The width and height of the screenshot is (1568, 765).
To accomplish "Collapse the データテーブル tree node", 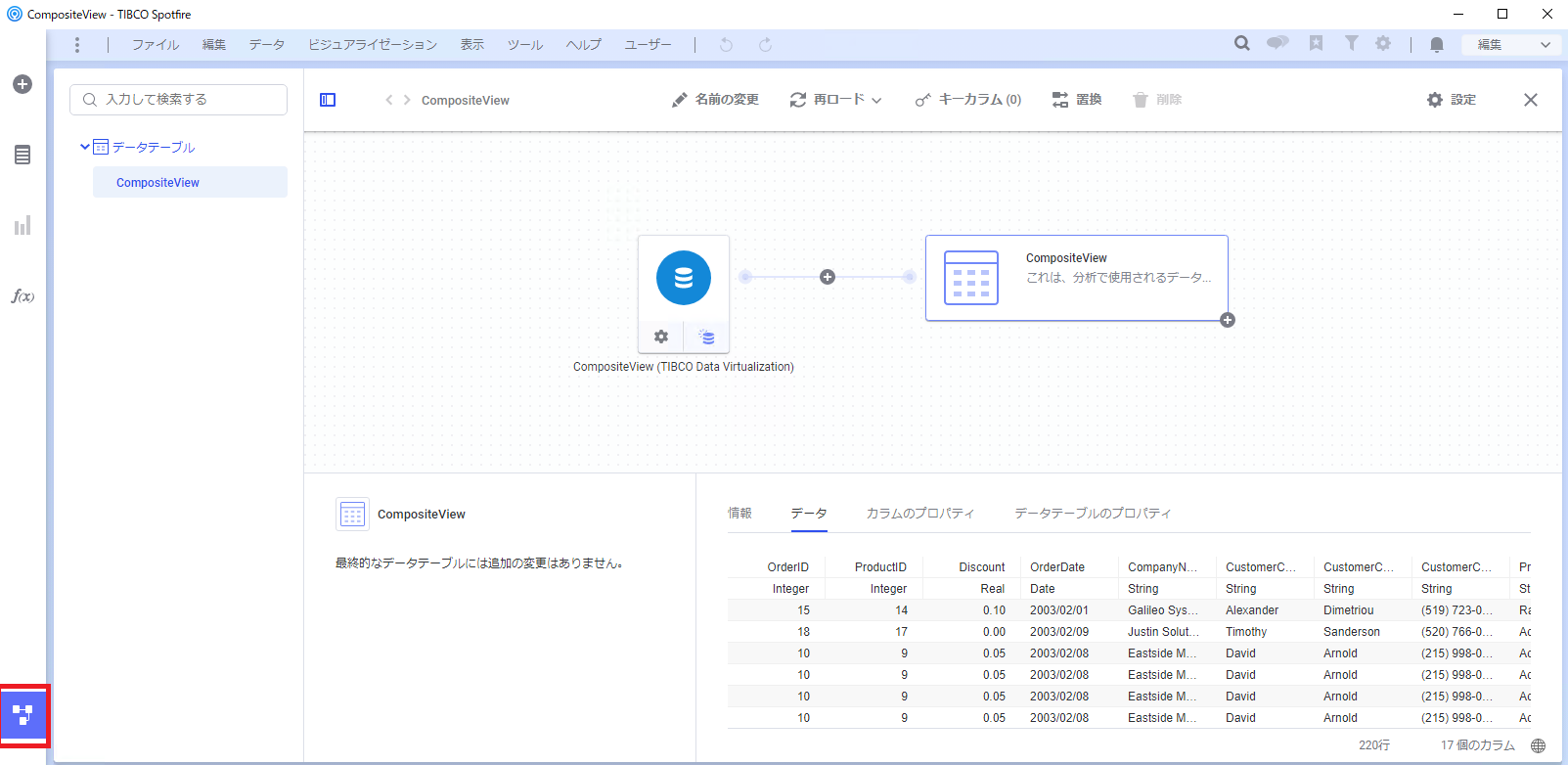I will (x=85, y=147).
